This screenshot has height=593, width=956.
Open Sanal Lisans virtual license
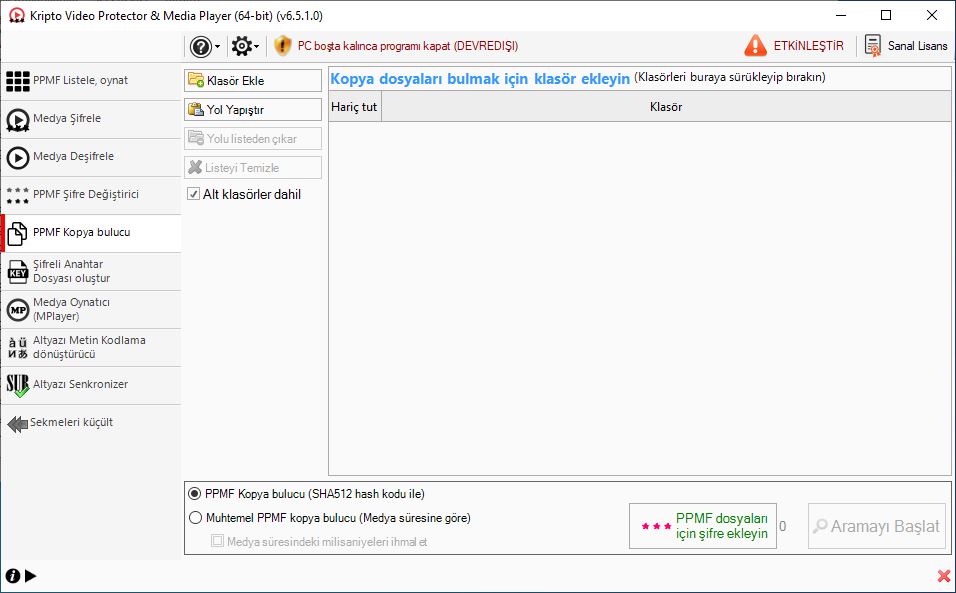tap(905, 46)
